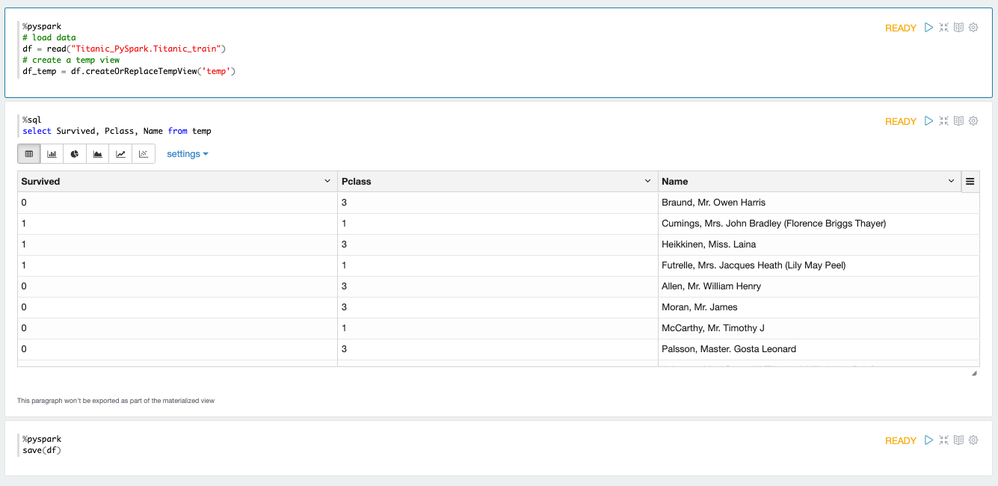Open settings gear of first pyspark paragraph
Viewport: 998px width, 486px height.
[973, 28]
